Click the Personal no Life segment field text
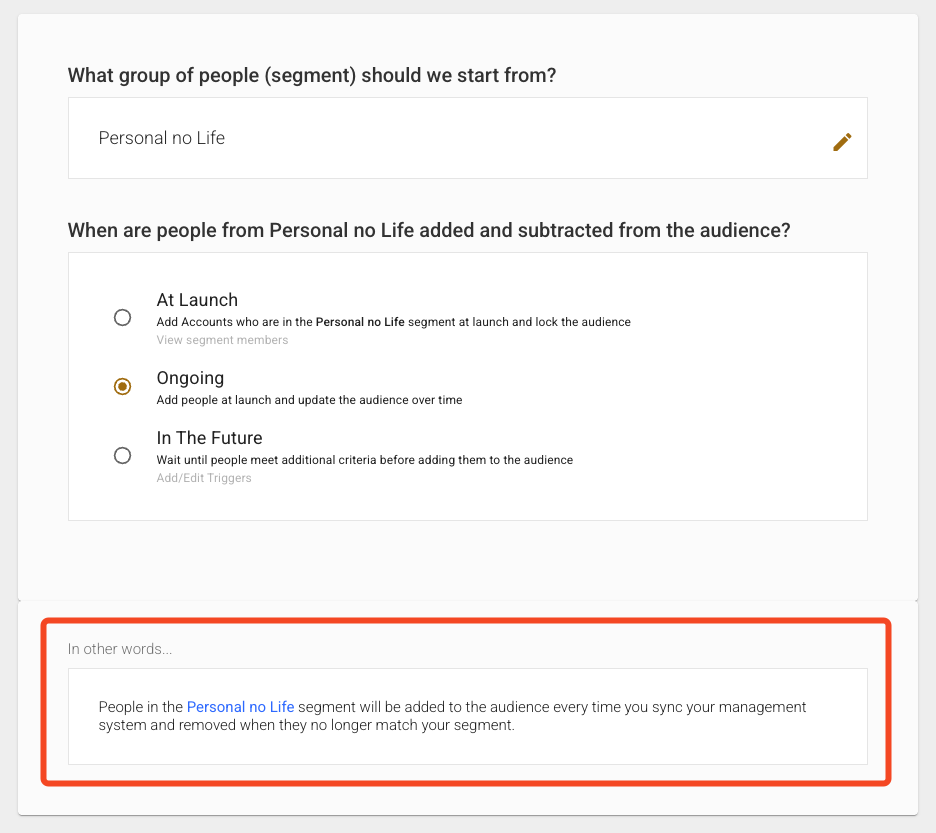Screen dimensions: 936x833 [162, 138]
